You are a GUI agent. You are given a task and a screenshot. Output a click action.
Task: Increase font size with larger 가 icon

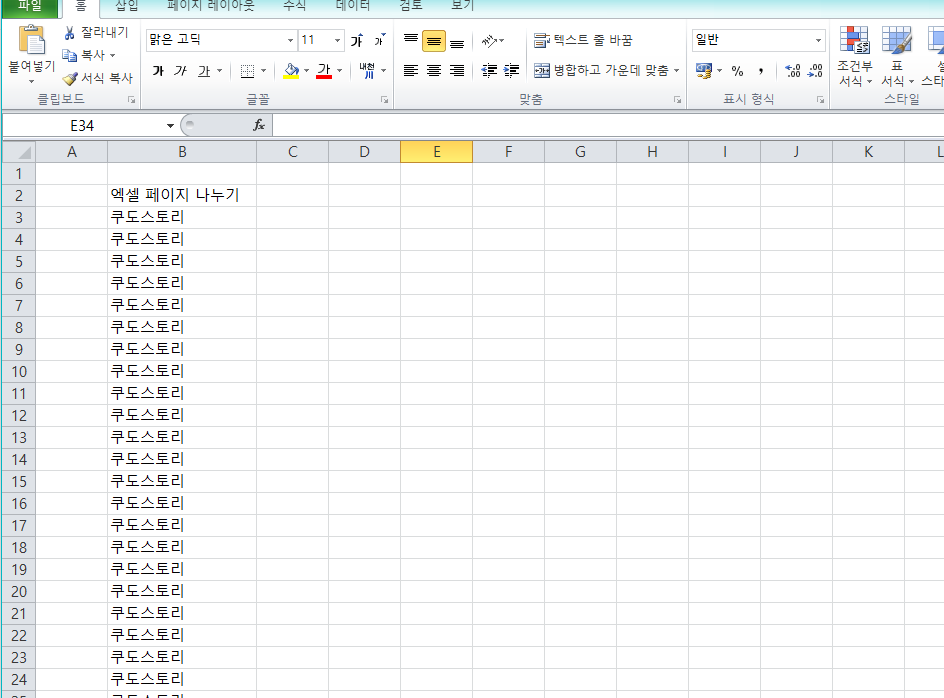tap(357, 40)
